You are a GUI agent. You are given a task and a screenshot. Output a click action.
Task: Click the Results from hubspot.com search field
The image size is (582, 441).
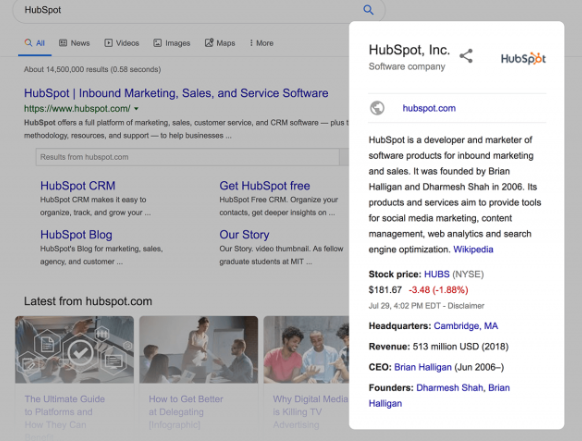(187, 157)
